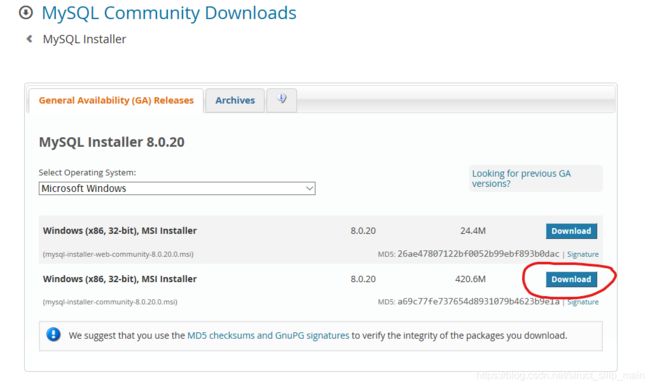Open the MySQL Community Downloads heading link
Viewport: 650px width, 387px height.
pos(169,13)
